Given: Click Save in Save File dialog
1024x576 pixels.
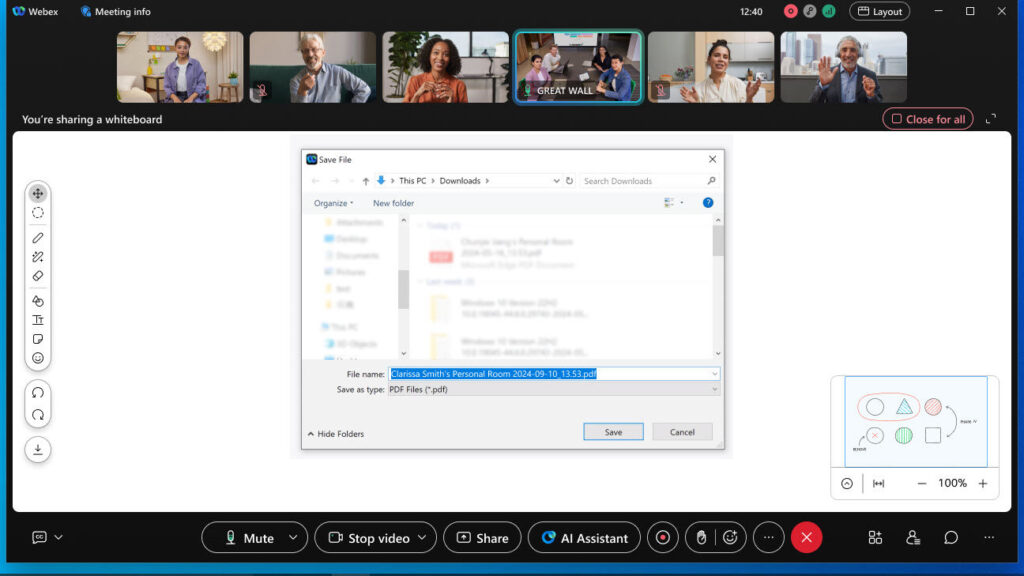Looking at the screenshot, I should (x=613, y=432).
